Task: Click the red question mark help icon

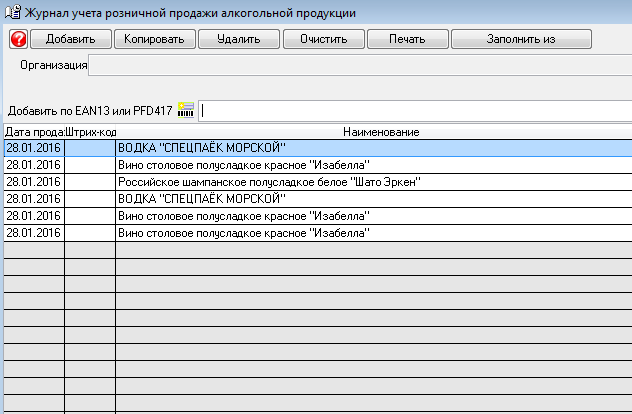Action: click(18, 39)
